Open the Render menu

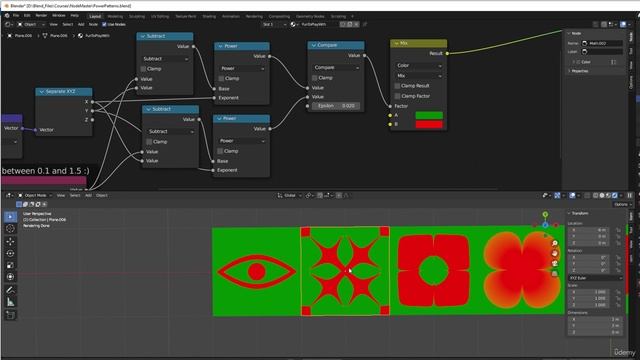point(41,16)
